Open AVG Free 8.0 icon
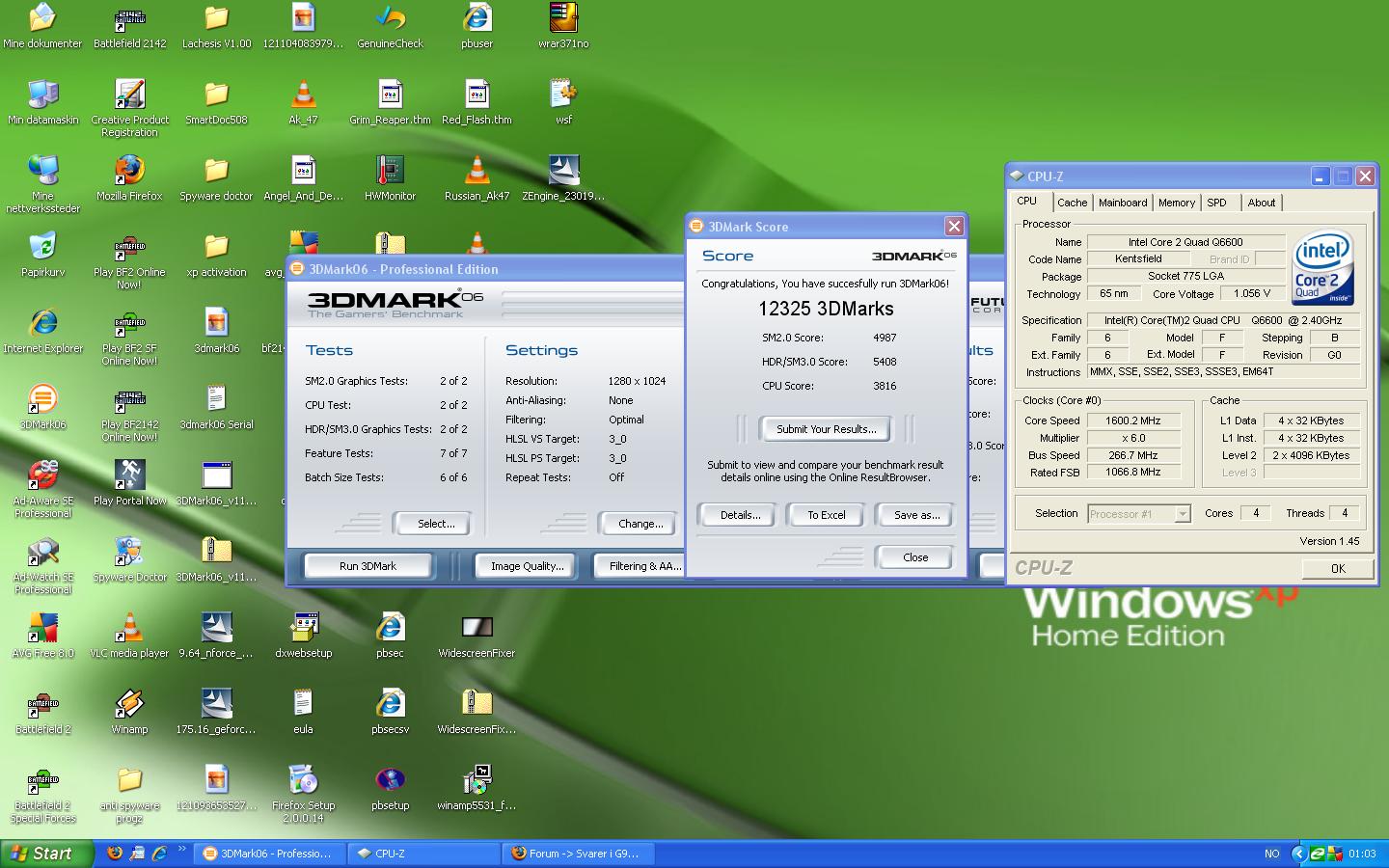 [42, 635]
